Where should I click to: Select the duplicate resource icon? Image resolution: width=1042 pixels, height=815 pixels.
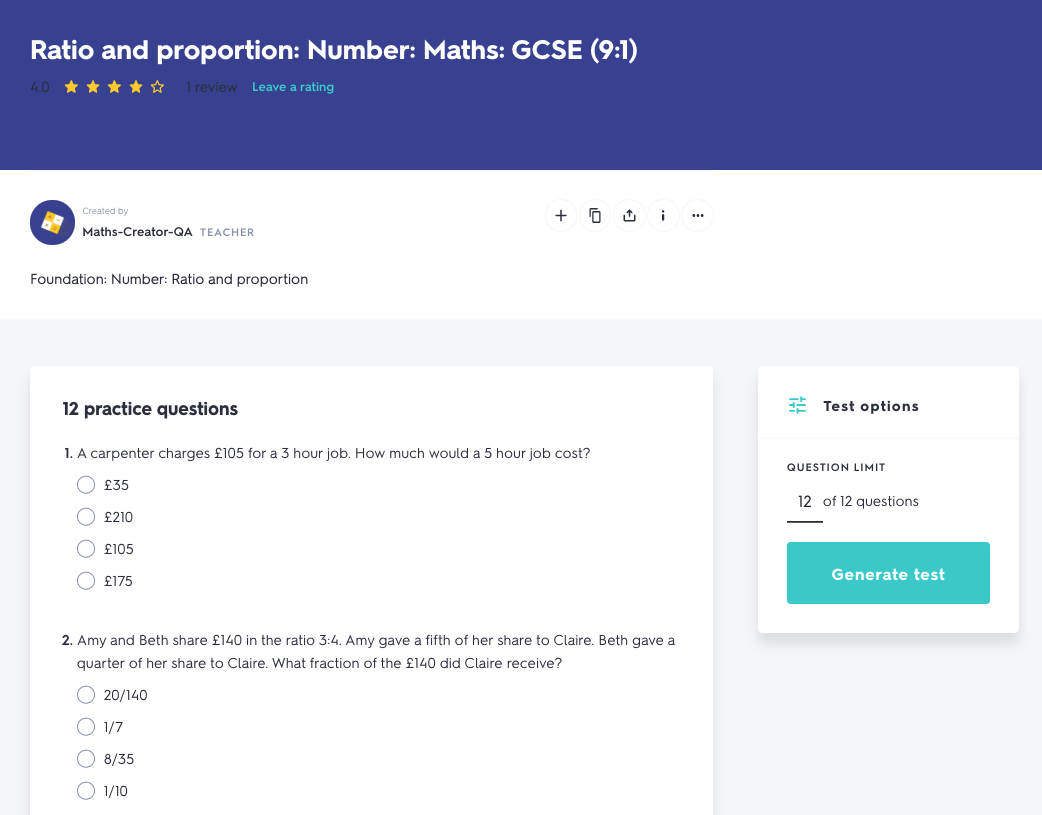(x=595, y=215)
